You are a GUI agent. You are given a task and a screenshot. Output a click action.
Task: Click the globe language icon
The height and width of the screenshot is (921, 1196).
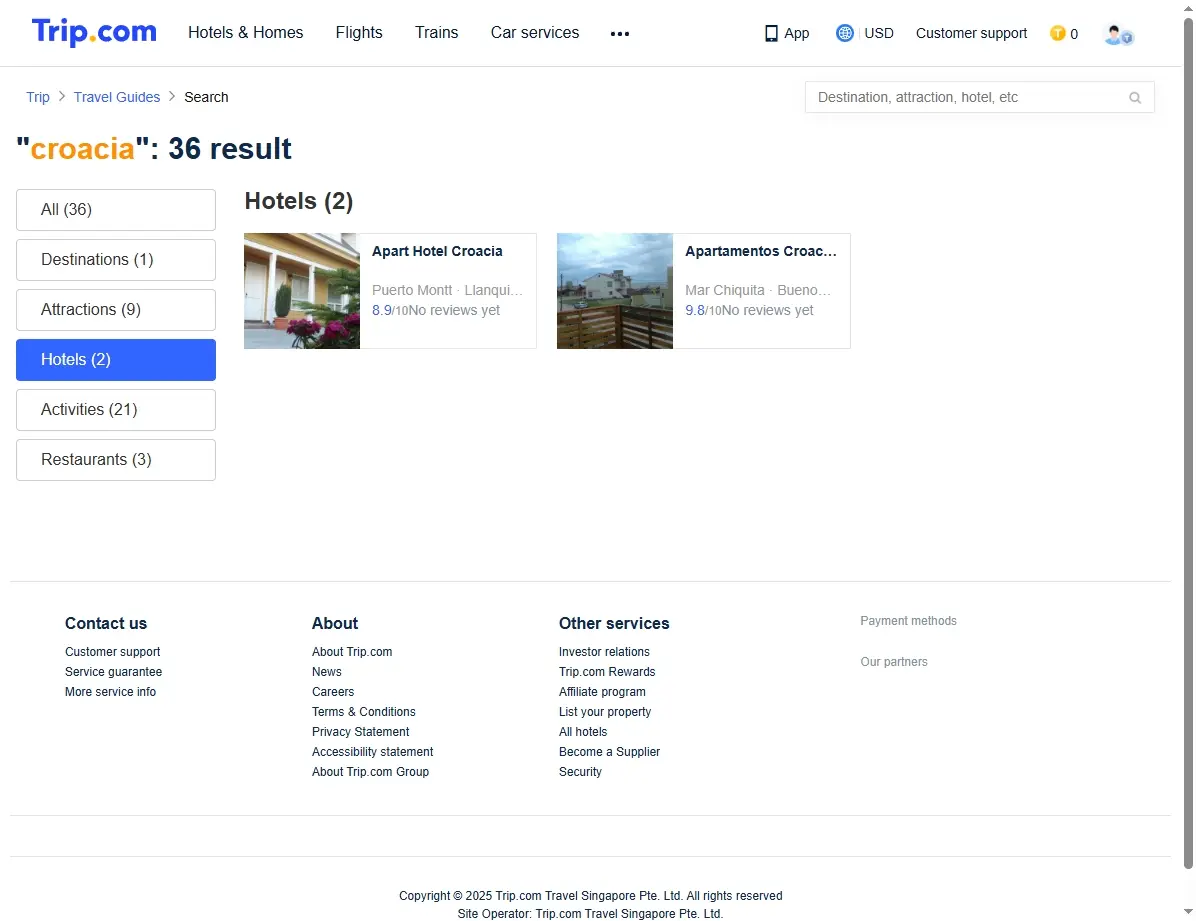(x=844, y=33)
